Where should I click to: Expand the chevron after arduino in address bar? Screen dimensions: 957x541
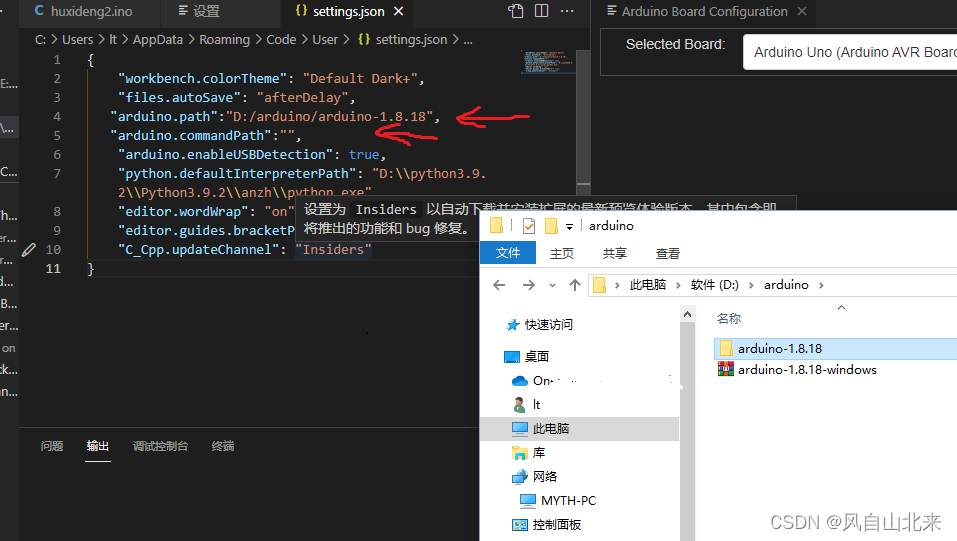point(821,285)
